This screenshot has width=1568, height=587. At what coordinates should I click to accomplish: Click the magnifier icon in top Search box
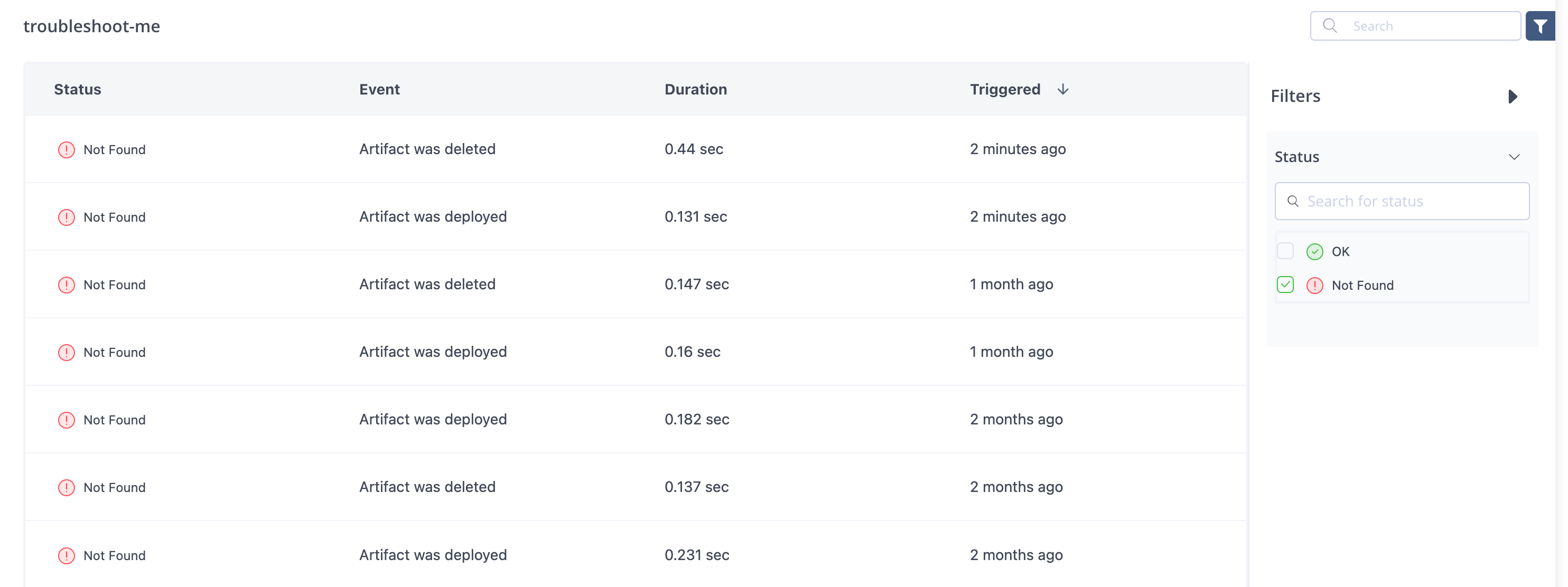pyautogui.click(x=1330, y=25)
